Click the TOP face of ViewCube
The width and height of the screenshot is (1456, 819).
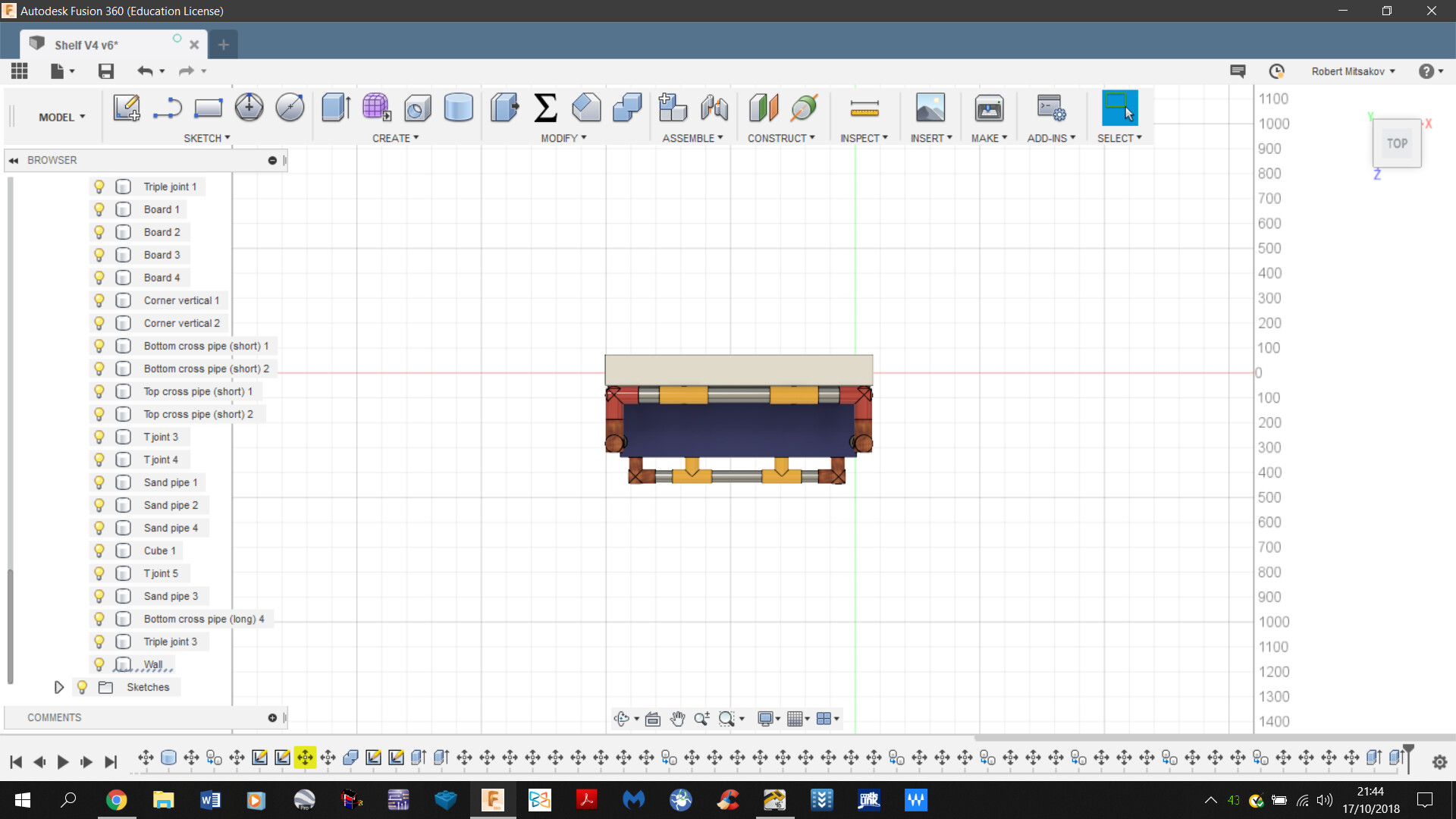[1397, 143]
